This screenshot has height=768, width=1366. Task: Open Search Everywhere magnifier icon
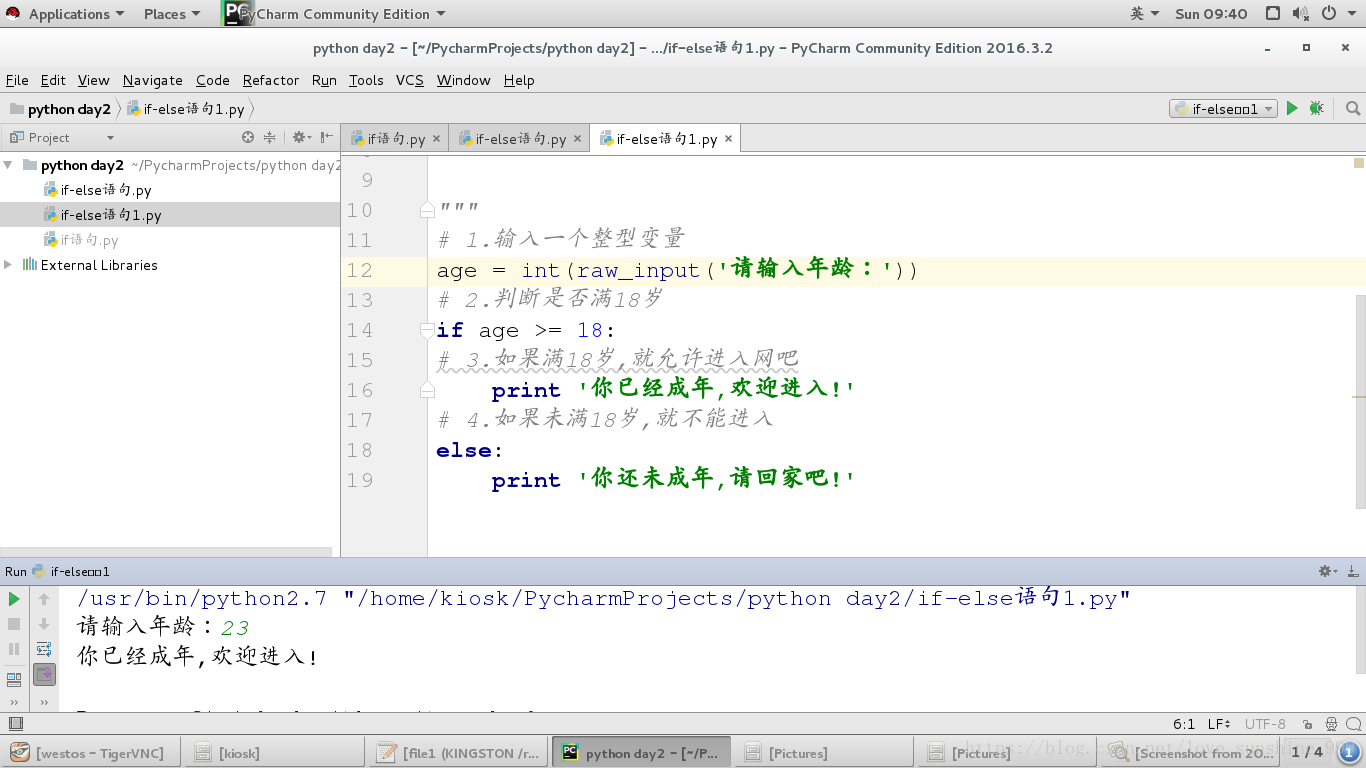(1352, 108)
